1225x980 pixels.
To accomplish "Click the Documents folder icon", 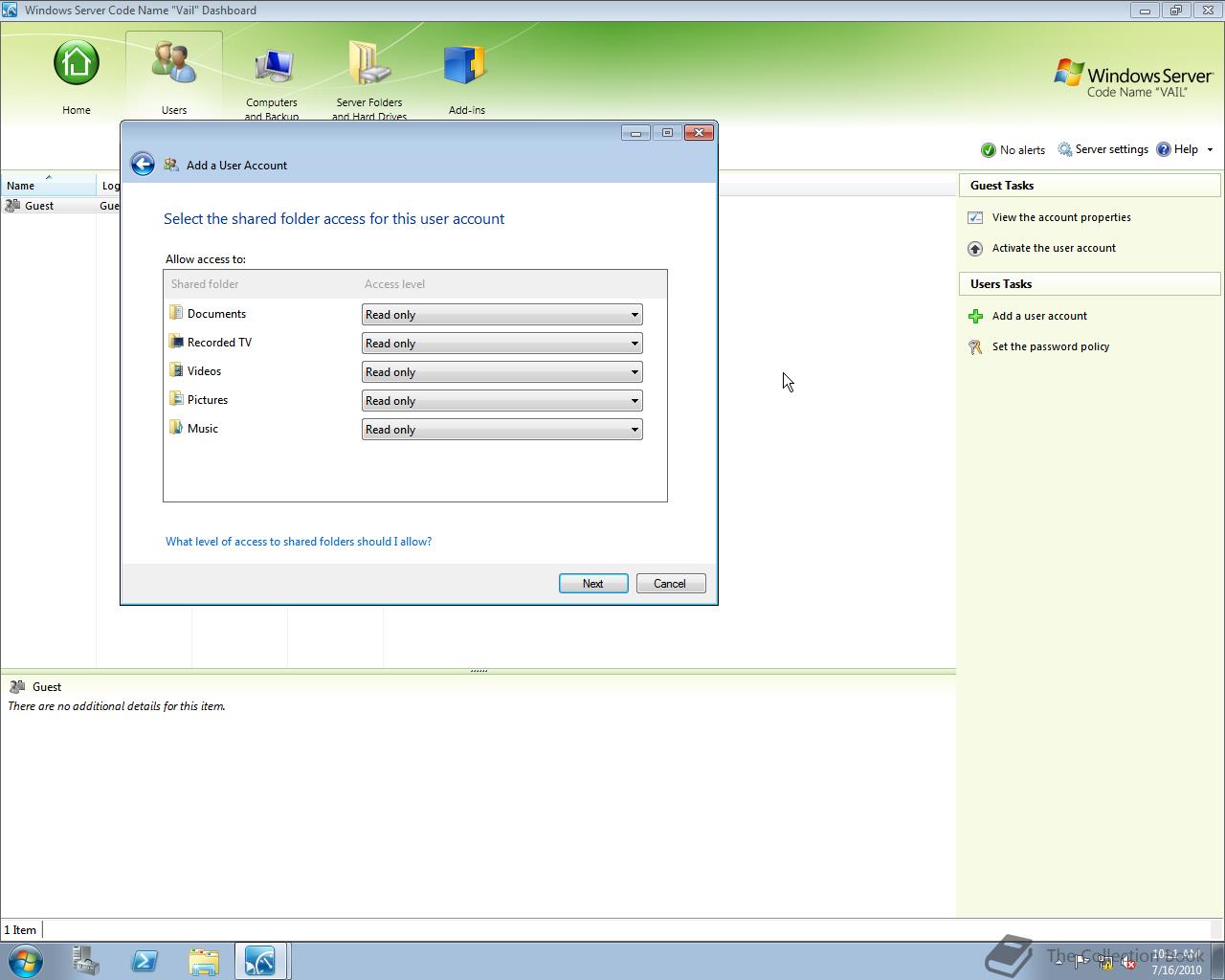I will point(176,313).
